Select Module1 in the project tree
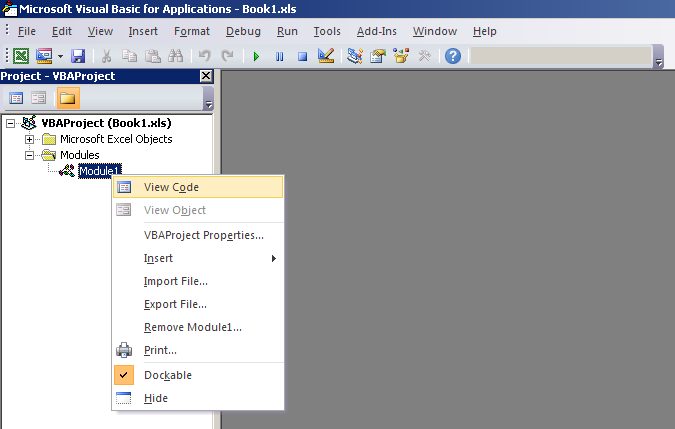 click(99, 171)
